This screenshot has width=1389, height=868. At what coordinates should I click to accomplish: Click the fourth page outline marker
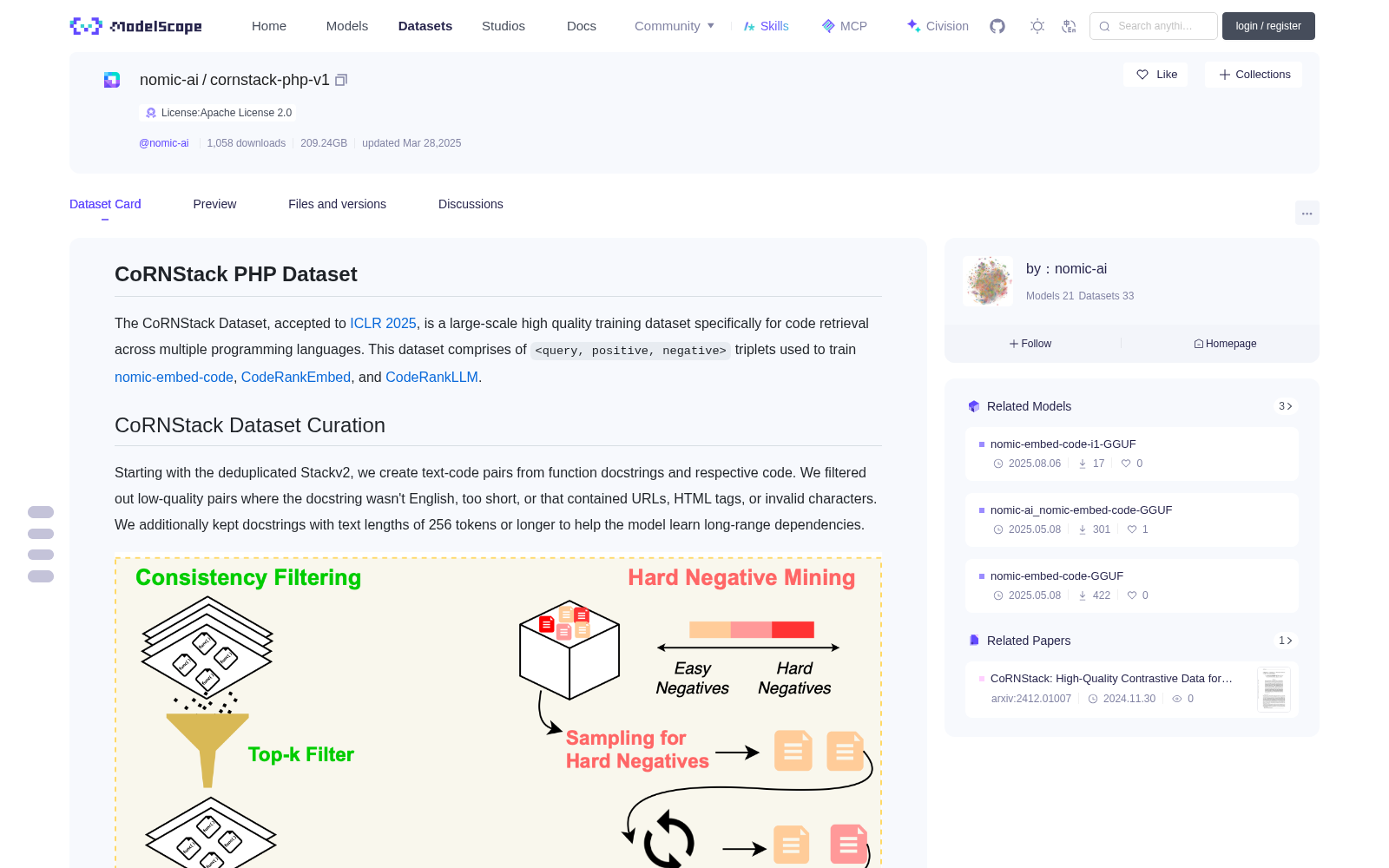click(41, 576)
